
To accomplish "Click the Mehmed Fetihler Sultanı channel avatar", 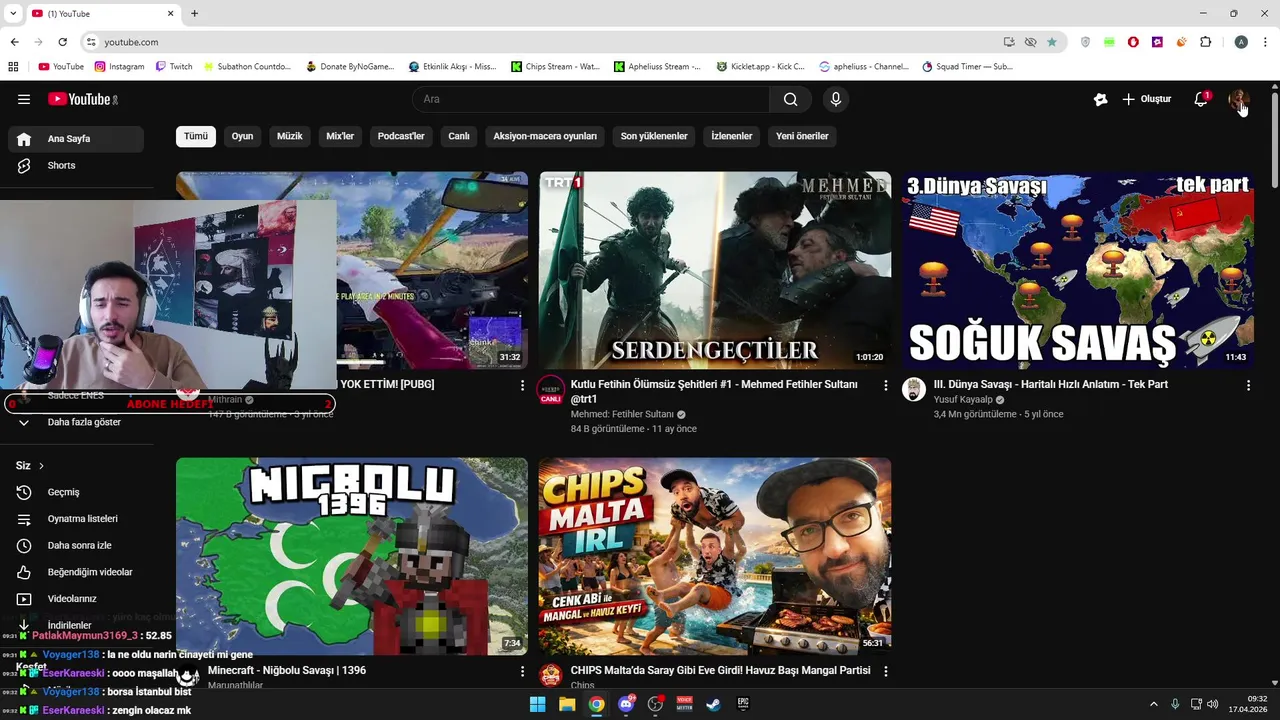I will (551, 389).
